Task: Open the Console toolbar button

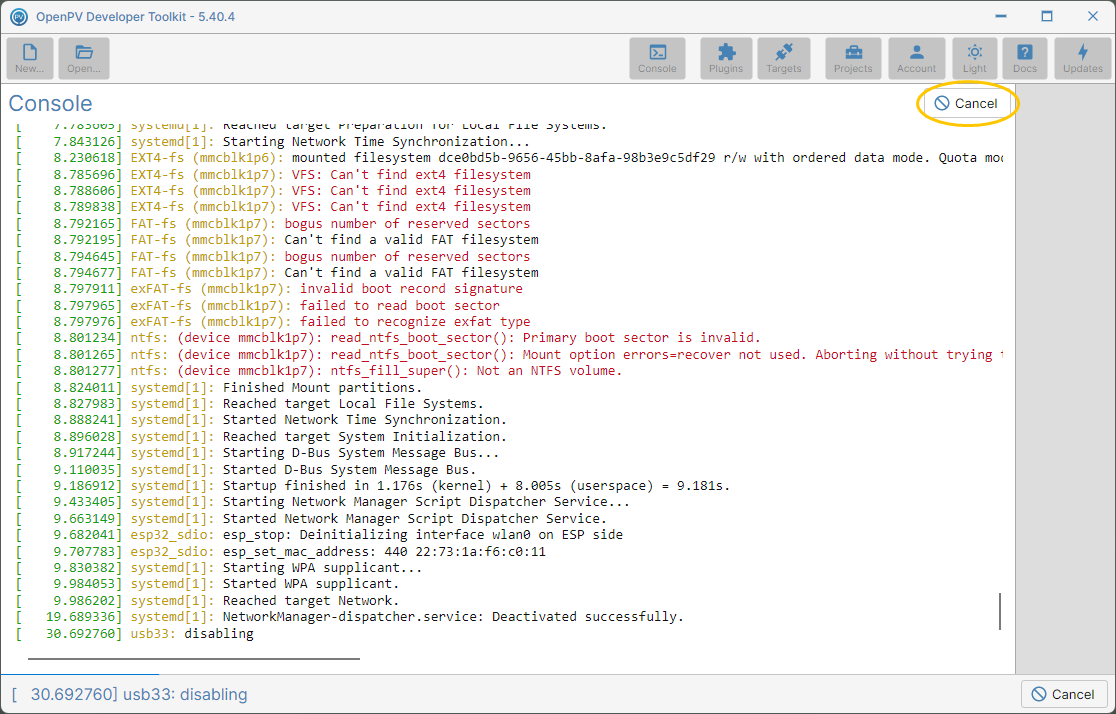Action: [x=657, y=58]
